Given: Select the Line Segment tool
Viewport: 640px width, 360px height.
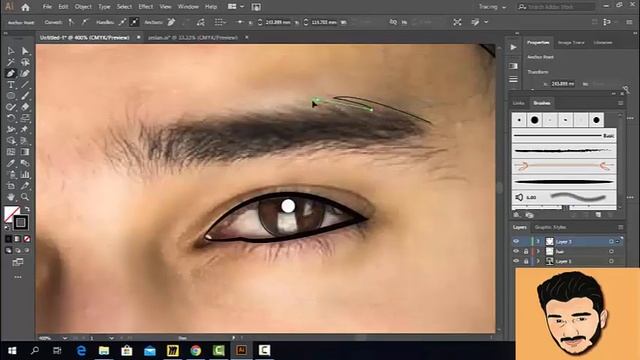Looking at the screenshot, I should pyautogui.click(x=25, y=85).
